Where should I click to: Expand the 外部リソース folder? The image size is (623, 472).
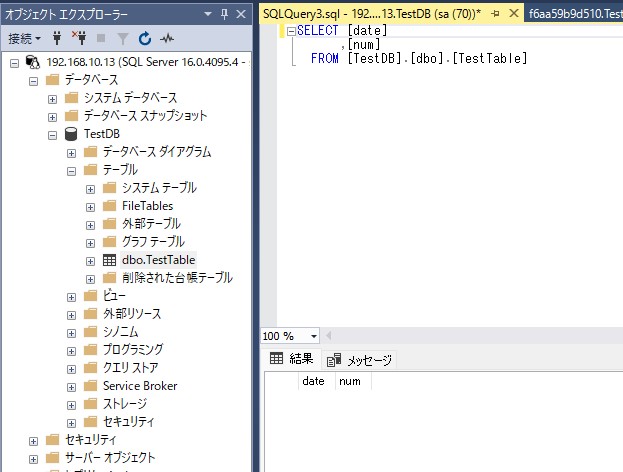tap(72, 315)
